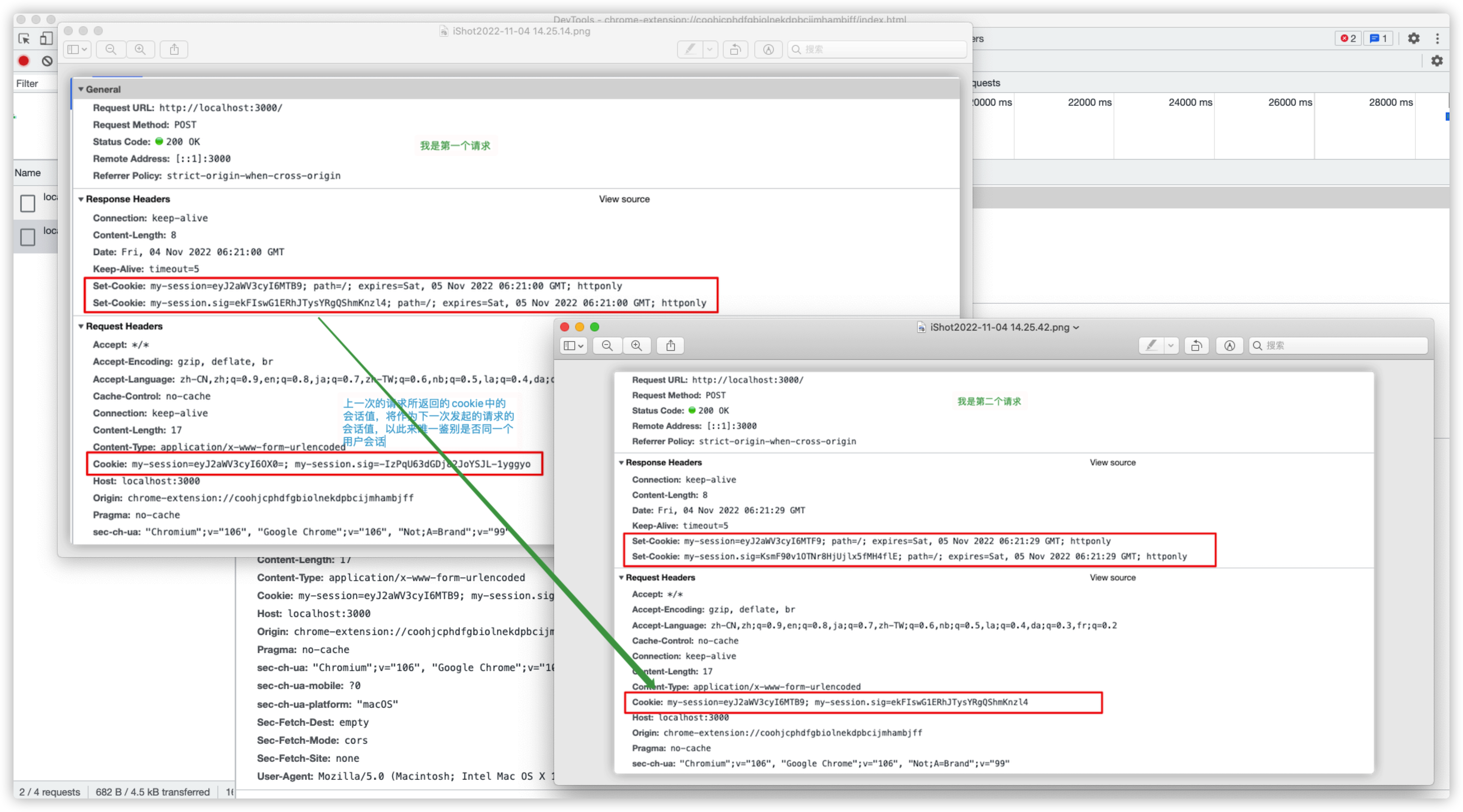This screenshot has height=812, width=1463.
Task: Select the 26000 ms timeline label
Action: tap(1290, 102)
